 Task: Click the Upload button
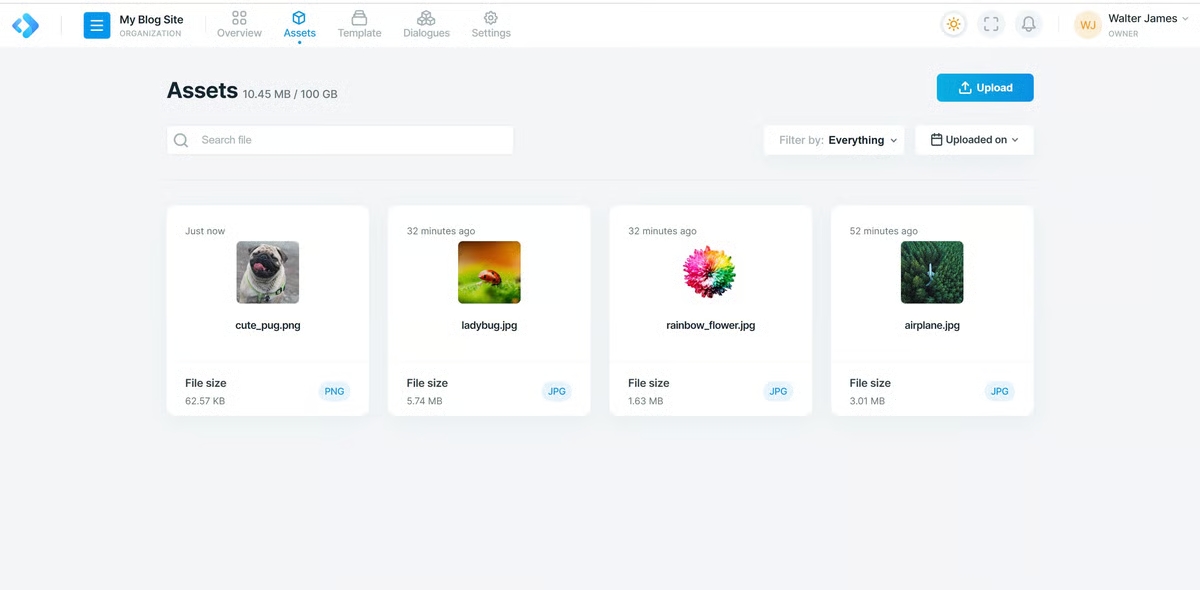click(985, 87)
